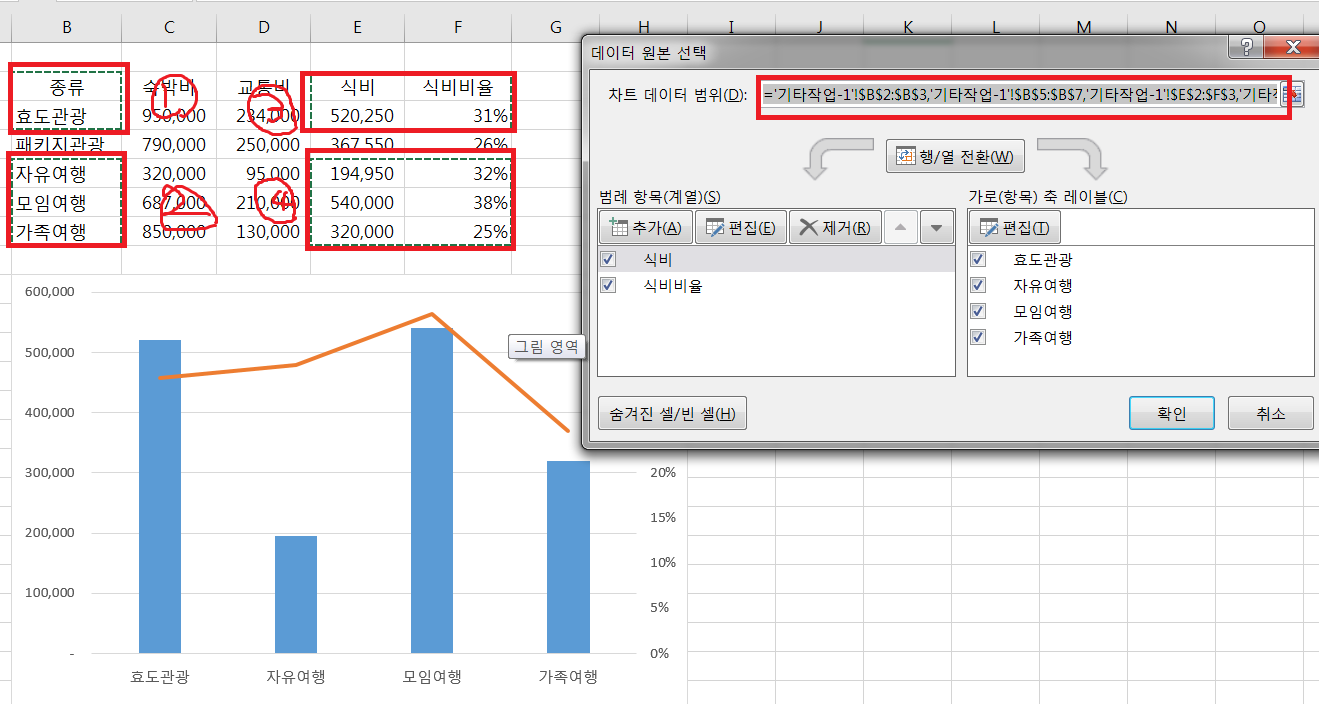
Task: Move series up with up arrow
Action: pos(900,228)
